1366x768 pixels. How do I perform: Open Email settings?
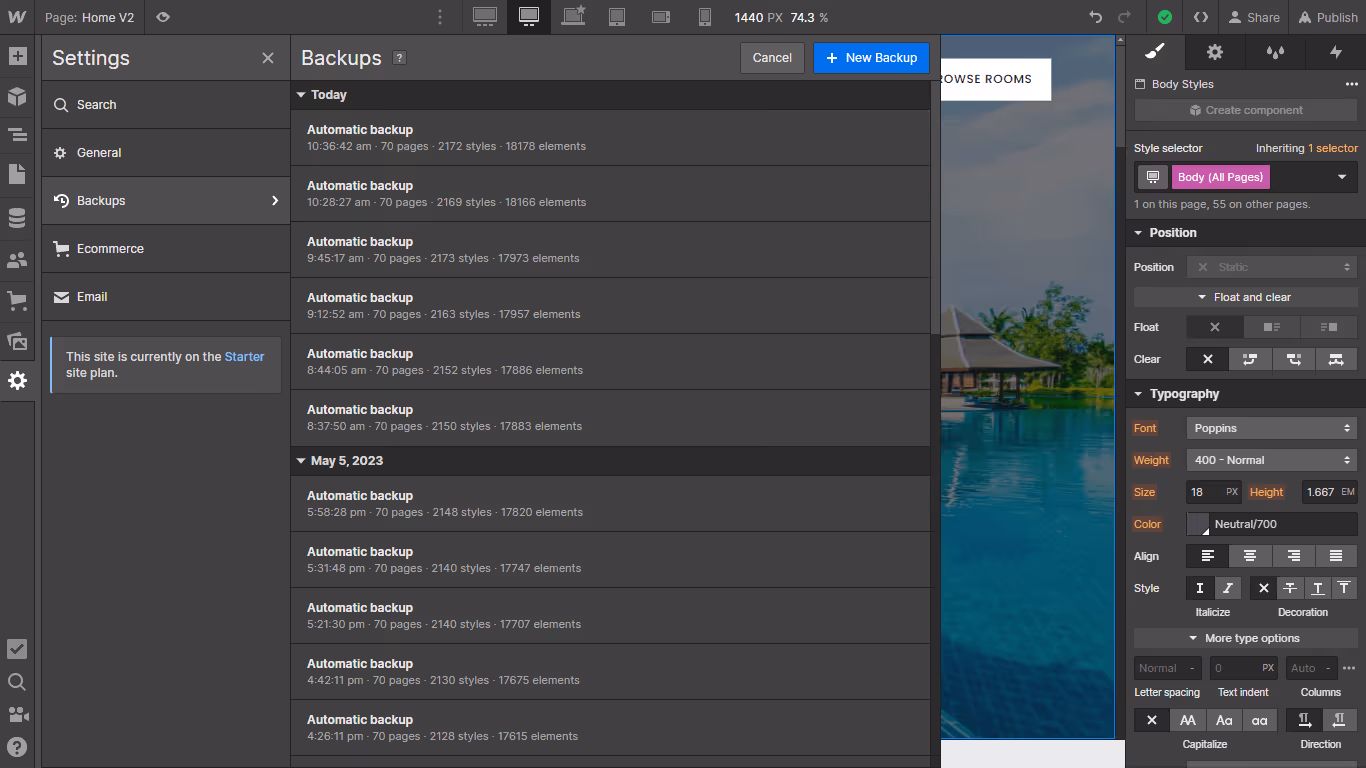point(165,297)
